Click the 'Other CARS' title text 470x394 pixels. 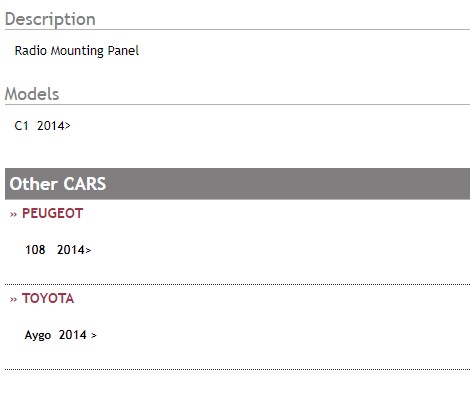(x=58, y=184)
